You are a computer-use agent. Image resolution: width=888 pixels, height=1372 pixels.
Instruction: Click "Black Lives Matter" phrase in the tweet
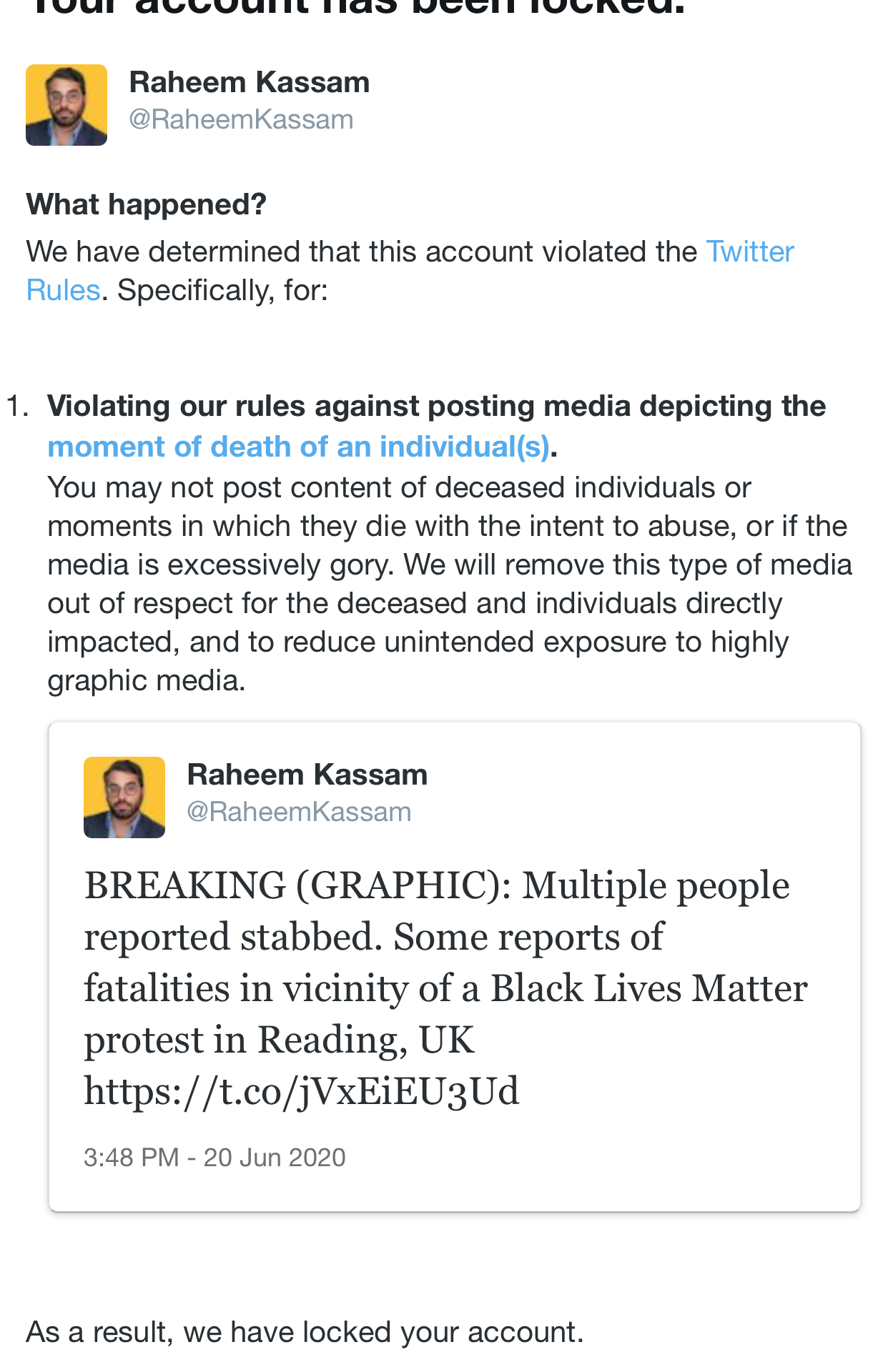tap(648, 988)
